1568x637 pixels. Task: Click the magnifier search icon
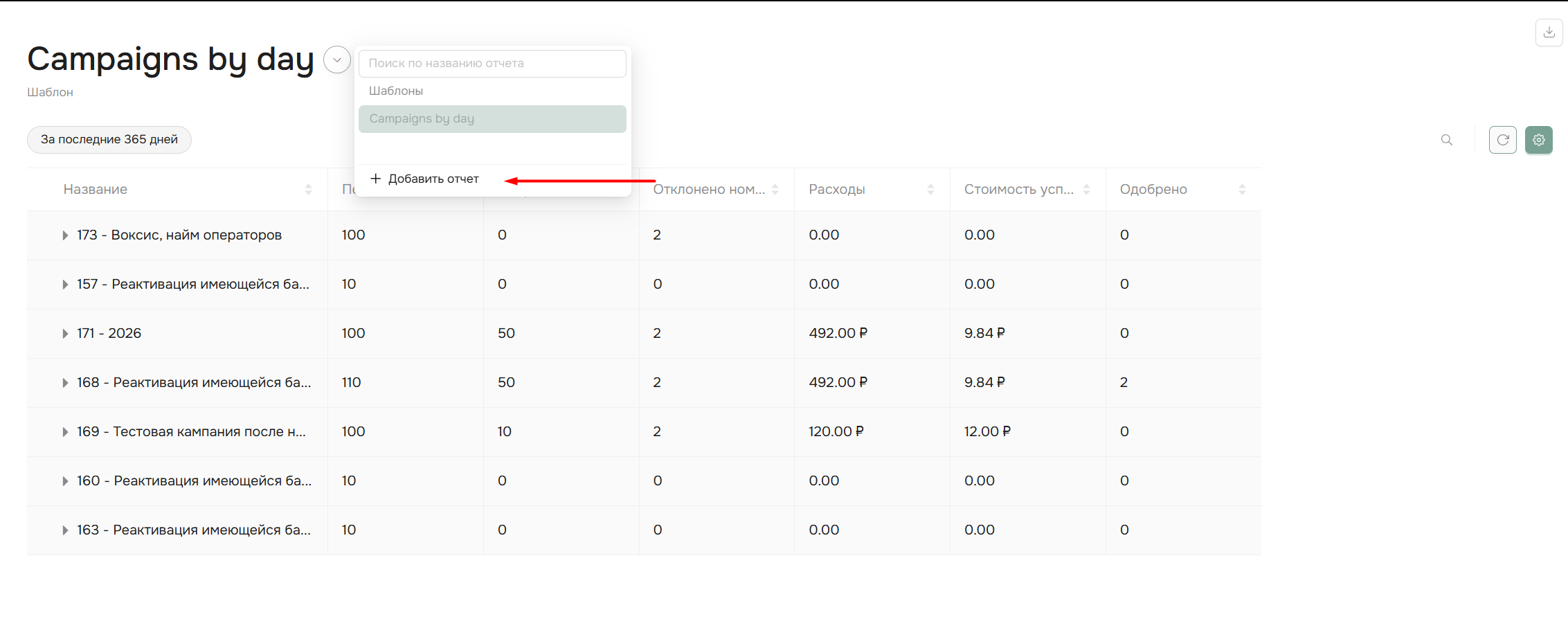pyautogui.click(x=1446, y=140)
